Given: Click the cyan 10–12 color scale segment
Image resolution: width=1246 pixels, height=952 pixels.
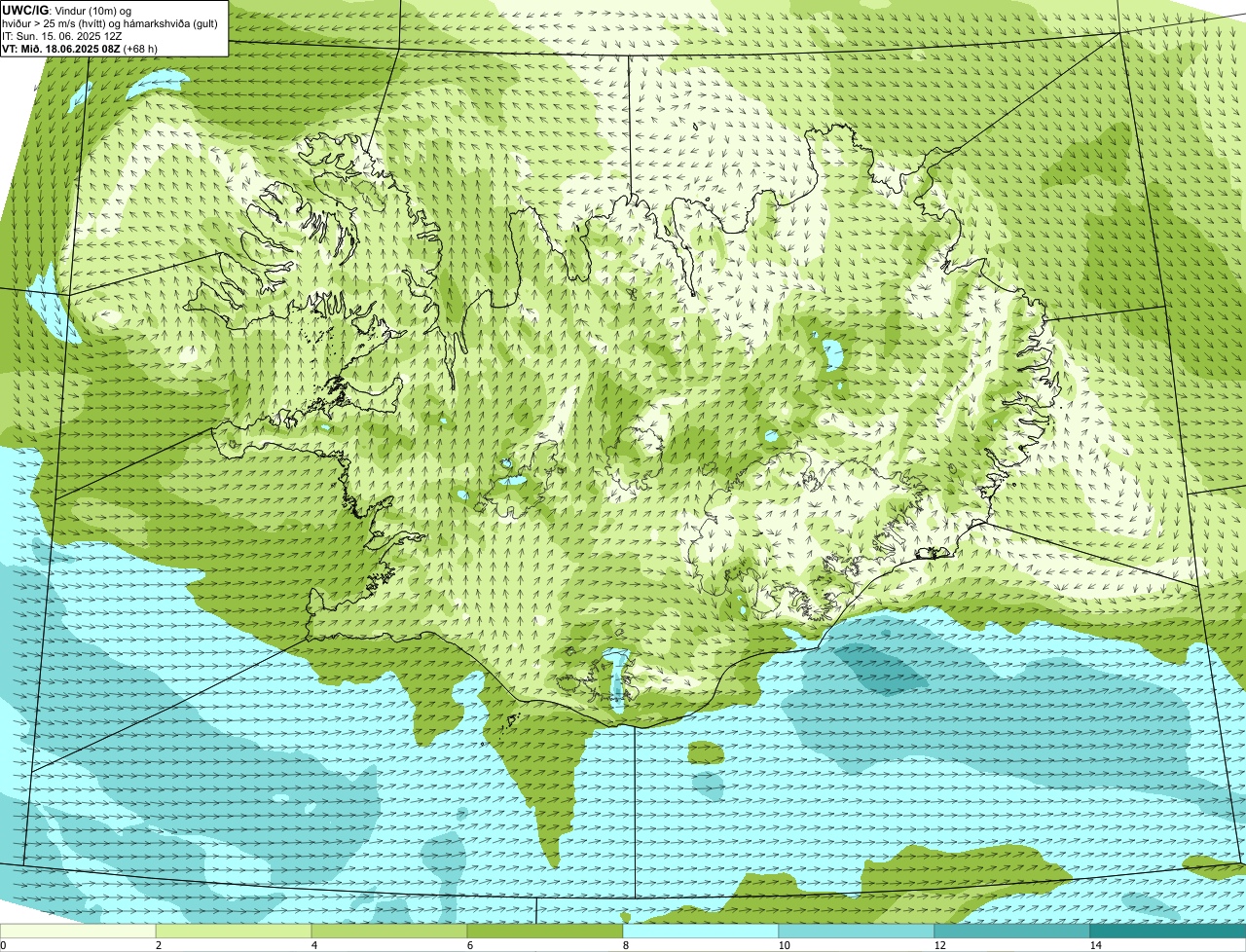Looking at the screenshot, I should (857, 931).
